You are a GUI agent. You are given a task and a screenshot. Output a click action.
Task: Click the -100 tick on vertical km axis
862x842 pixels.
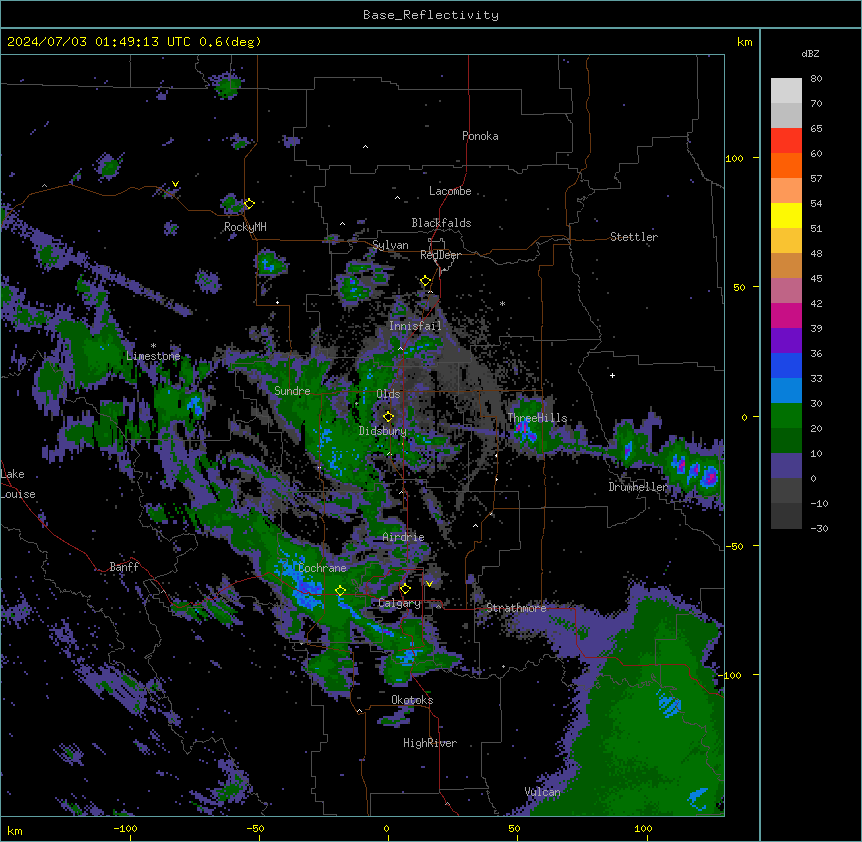pos(732,675)
